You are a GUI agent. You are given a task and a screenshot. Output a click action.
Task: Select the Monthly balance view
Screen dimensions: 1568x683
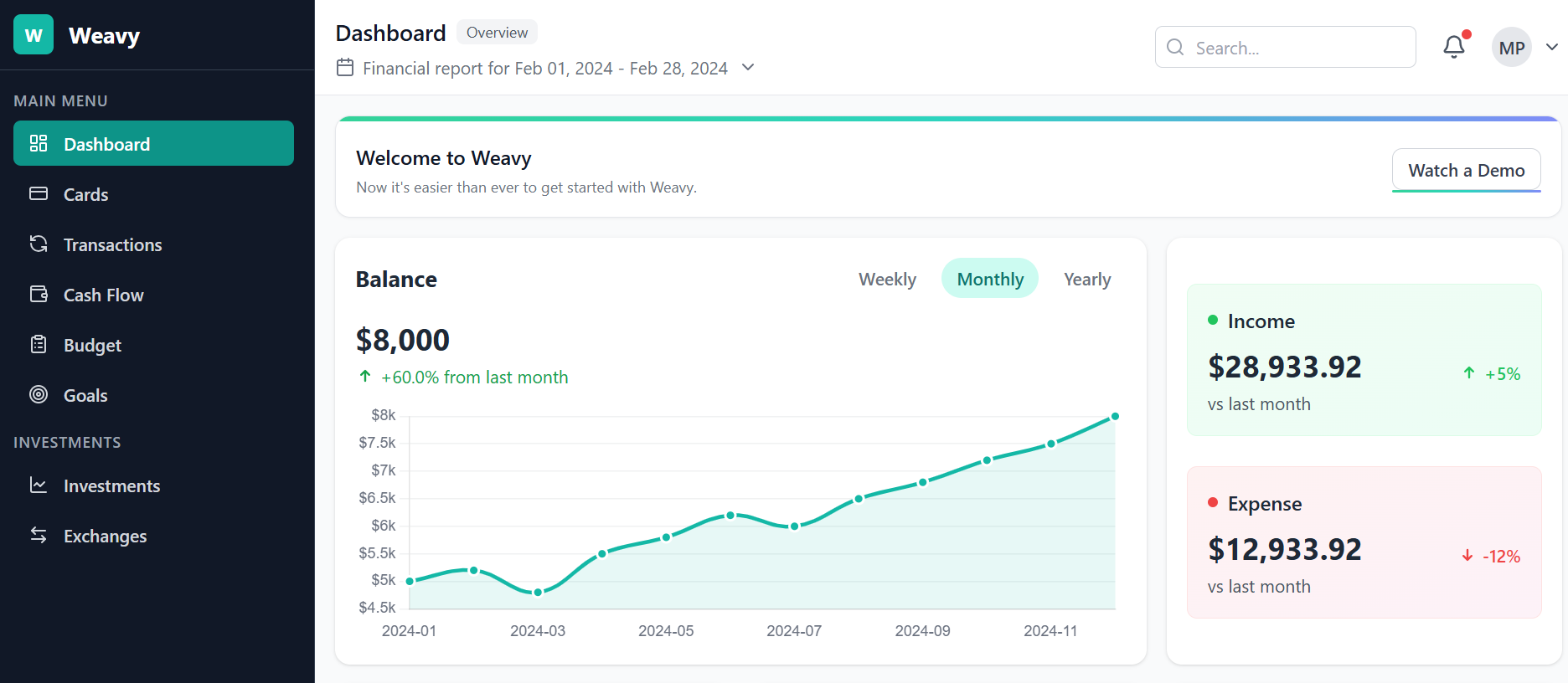(990, 280)
